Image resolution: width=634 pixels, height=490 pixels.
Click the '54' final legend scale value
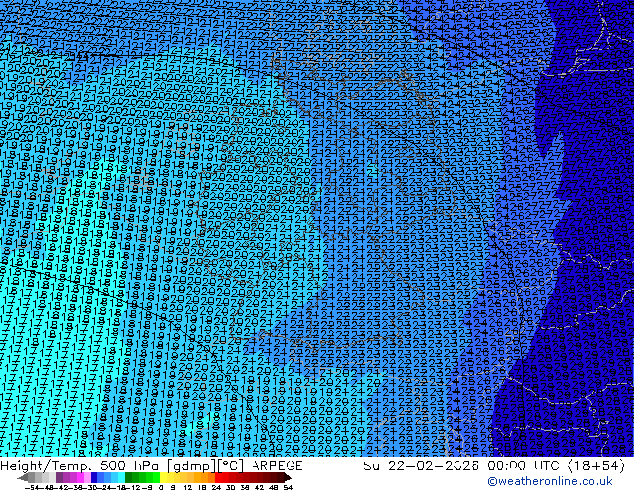click(x=288, y=487)
